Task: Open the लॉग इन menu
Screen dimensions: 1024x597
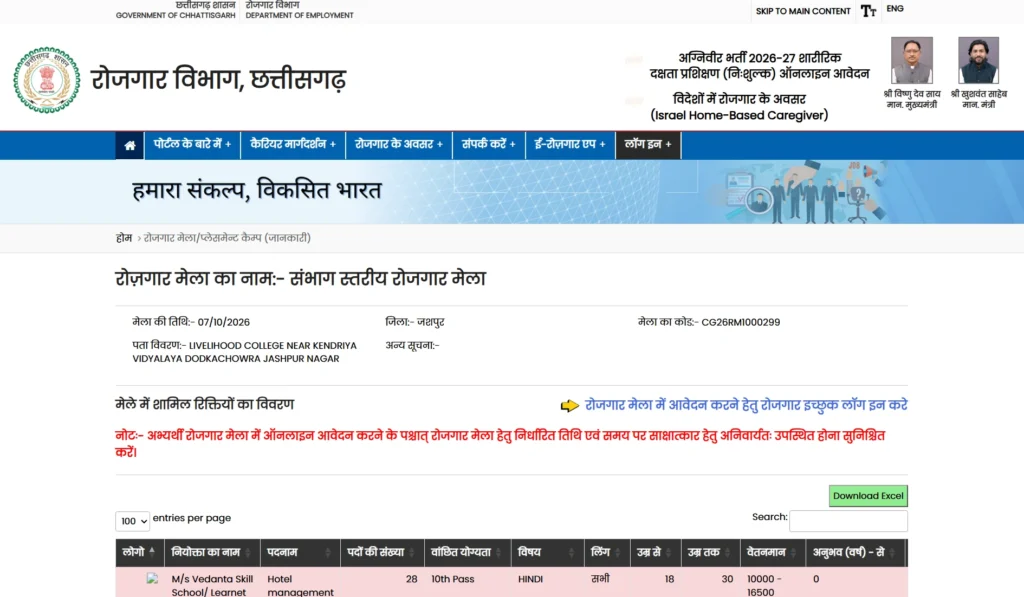Action: (648, 144)
